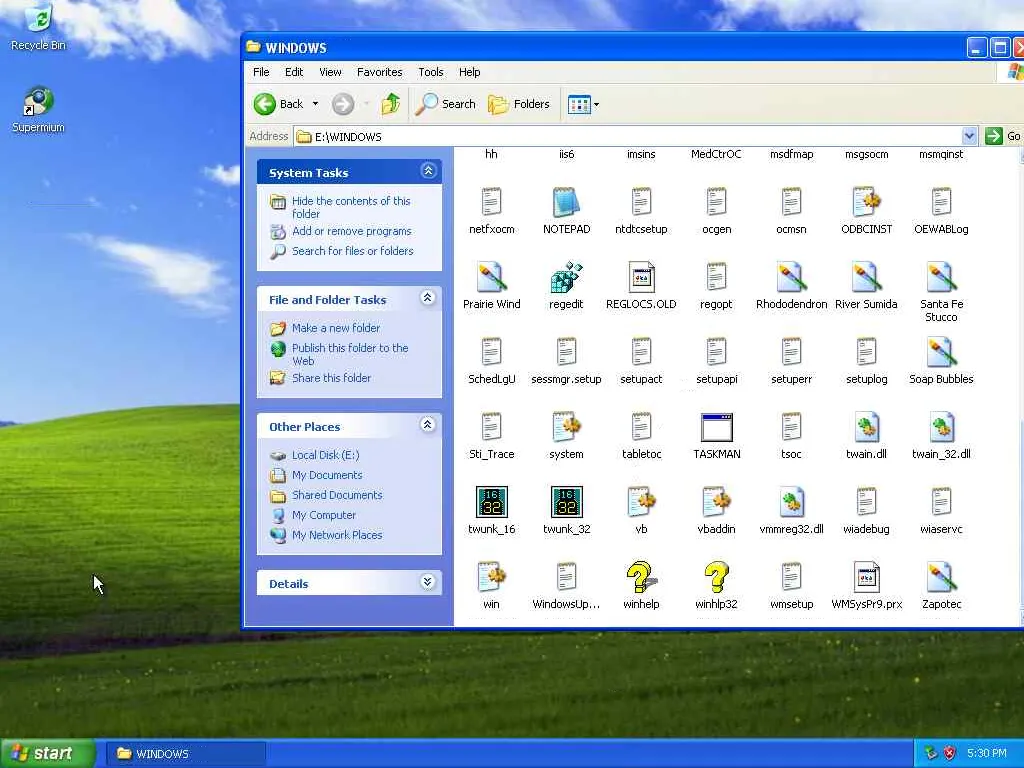Select the Zapotec bitmap icon
1024x768 pixels.
[x=941, y=577]
